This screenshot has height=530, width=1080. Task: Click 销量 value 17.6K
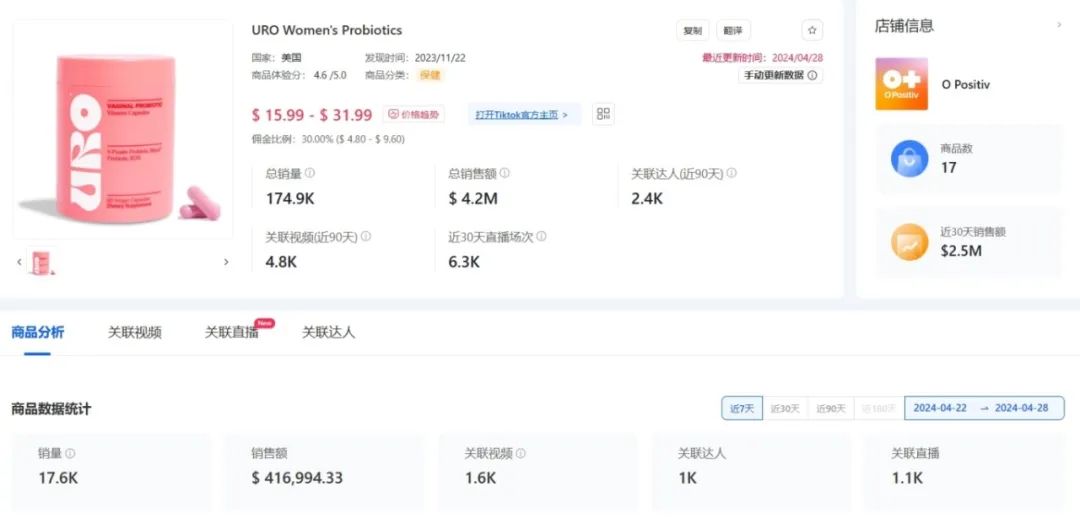(x=58, y=478)
